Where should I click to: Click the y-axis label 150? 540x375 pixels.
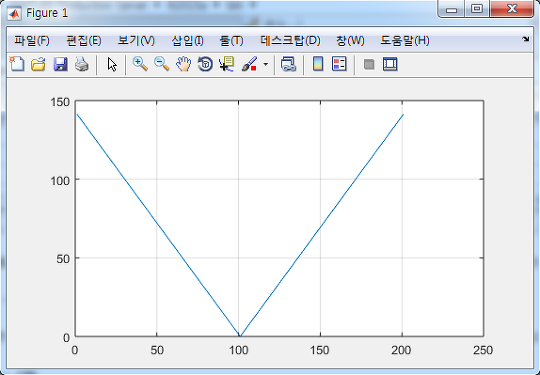click(x=60, y=102)
